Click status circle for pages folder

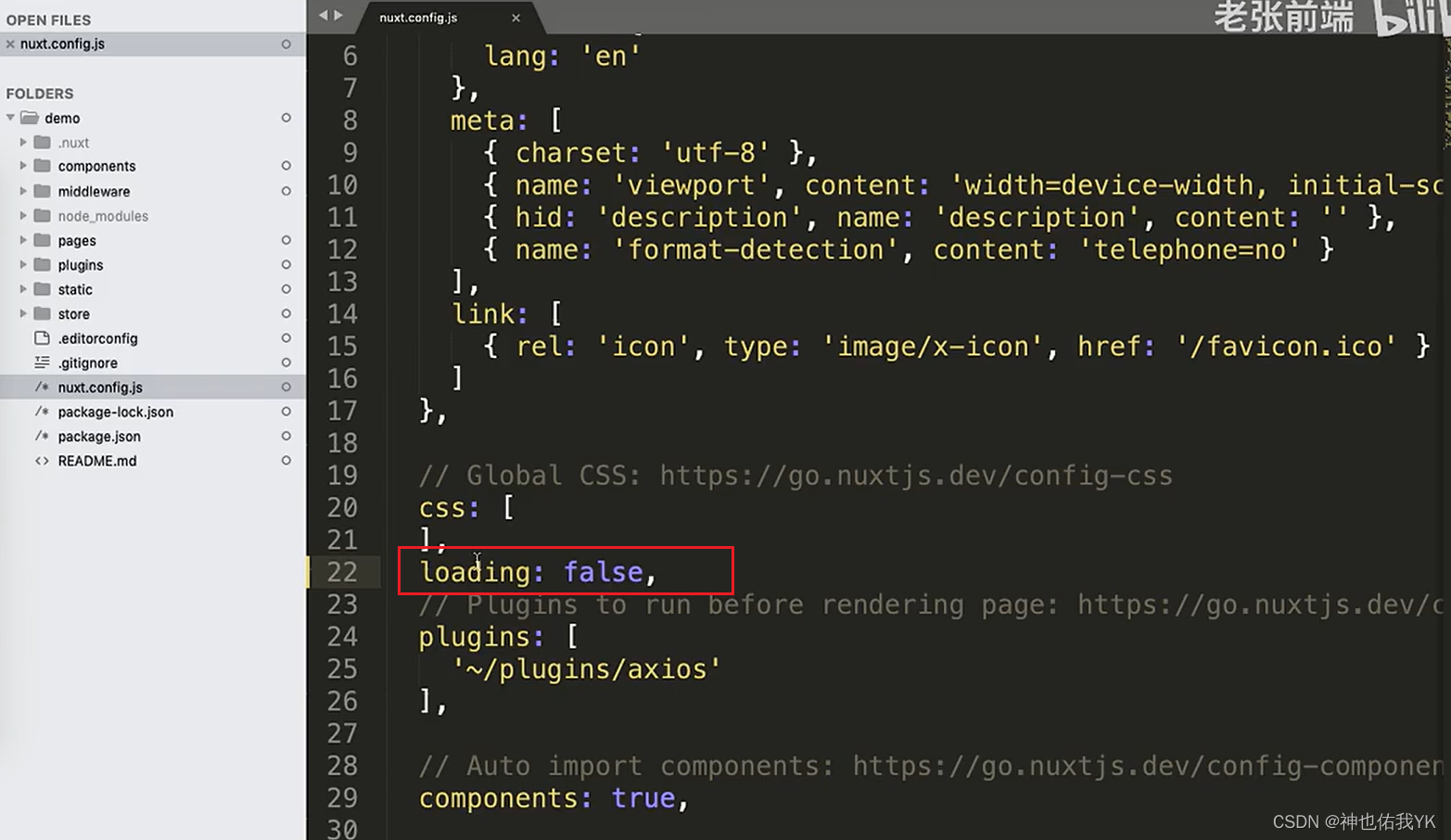tap(286, 240)
